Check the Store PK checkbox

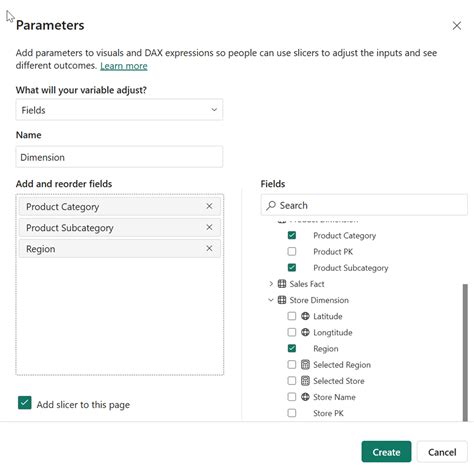[x=292, y=413]
